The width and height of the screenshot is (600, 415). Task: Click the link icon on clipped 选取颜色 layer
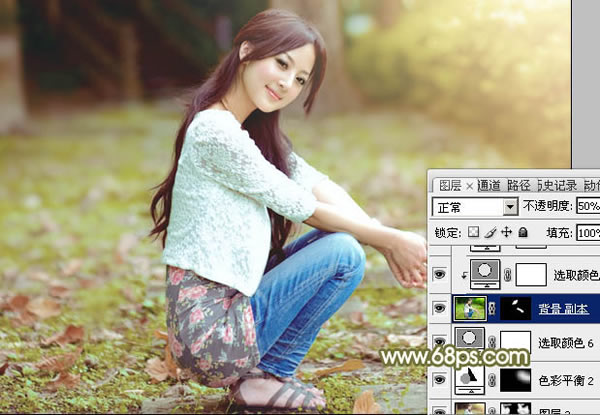coord(508,275)
